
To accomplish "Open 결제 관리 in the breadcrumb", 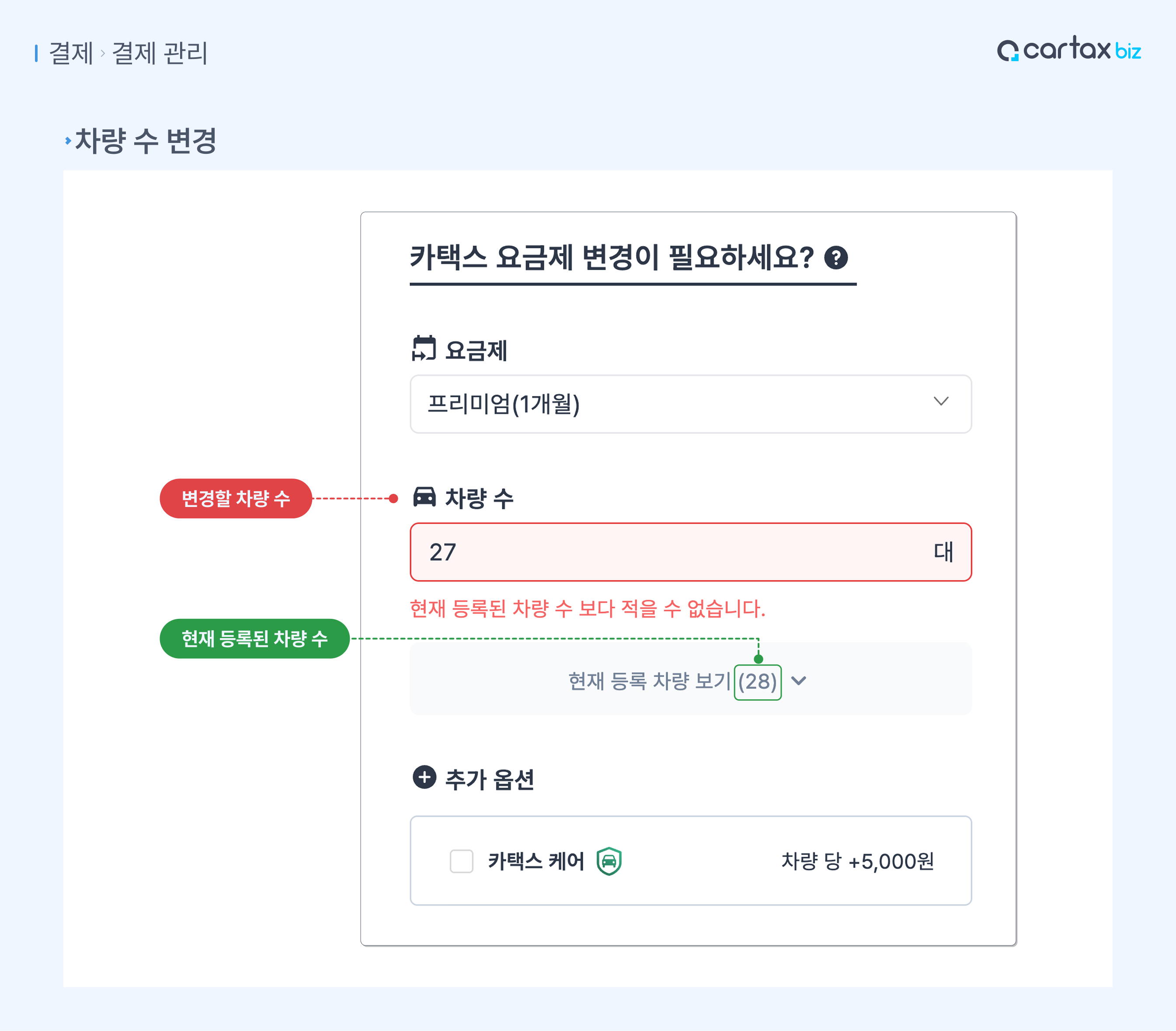I will pyautogui.click(x=160, y=53).
